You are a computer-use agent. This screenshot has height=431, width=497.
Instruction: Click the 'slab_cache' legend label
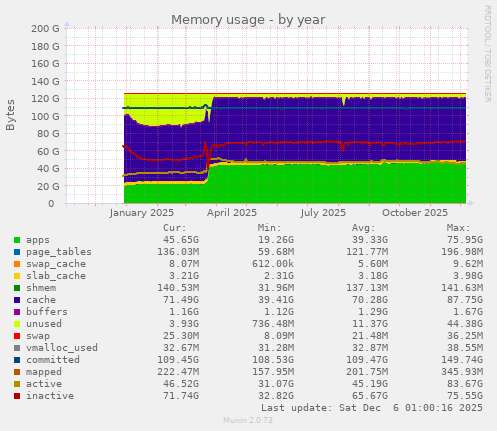(56, 276)
